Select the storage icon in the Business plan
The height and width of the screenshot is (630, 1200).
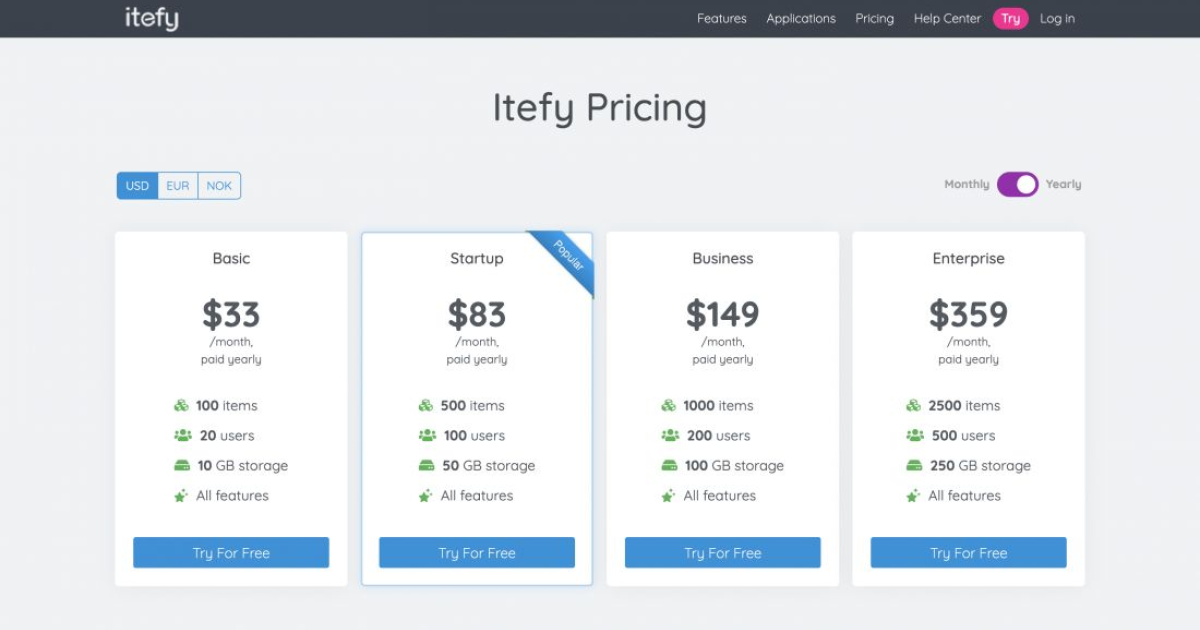668,465
